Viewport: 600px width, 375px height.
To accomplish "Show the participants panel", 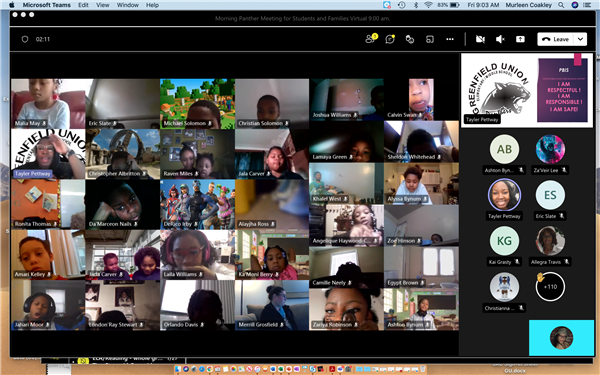I will [371, 39].
